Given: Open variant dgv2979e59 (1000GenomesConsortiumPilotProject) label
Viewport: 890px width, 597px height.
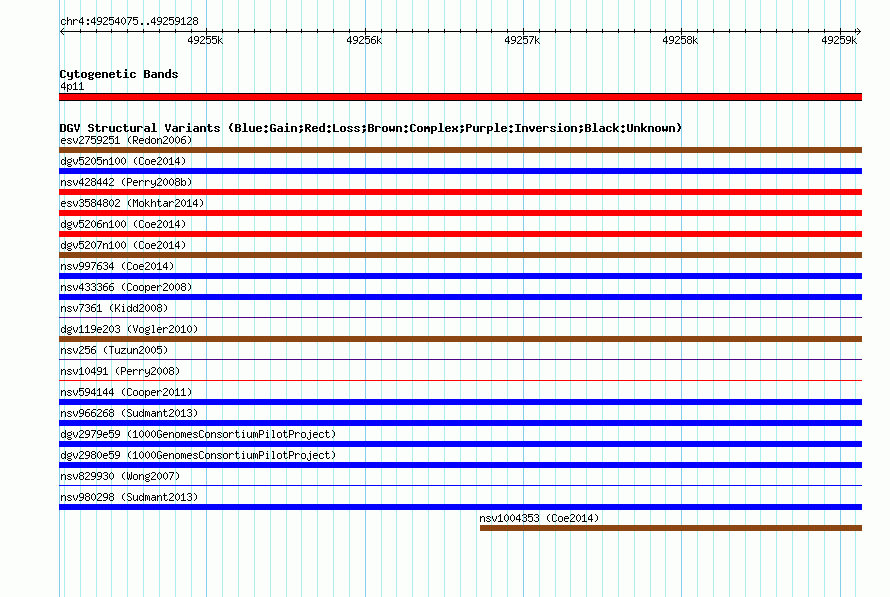Looking at the screenshot, I should (x=198, y=434).
